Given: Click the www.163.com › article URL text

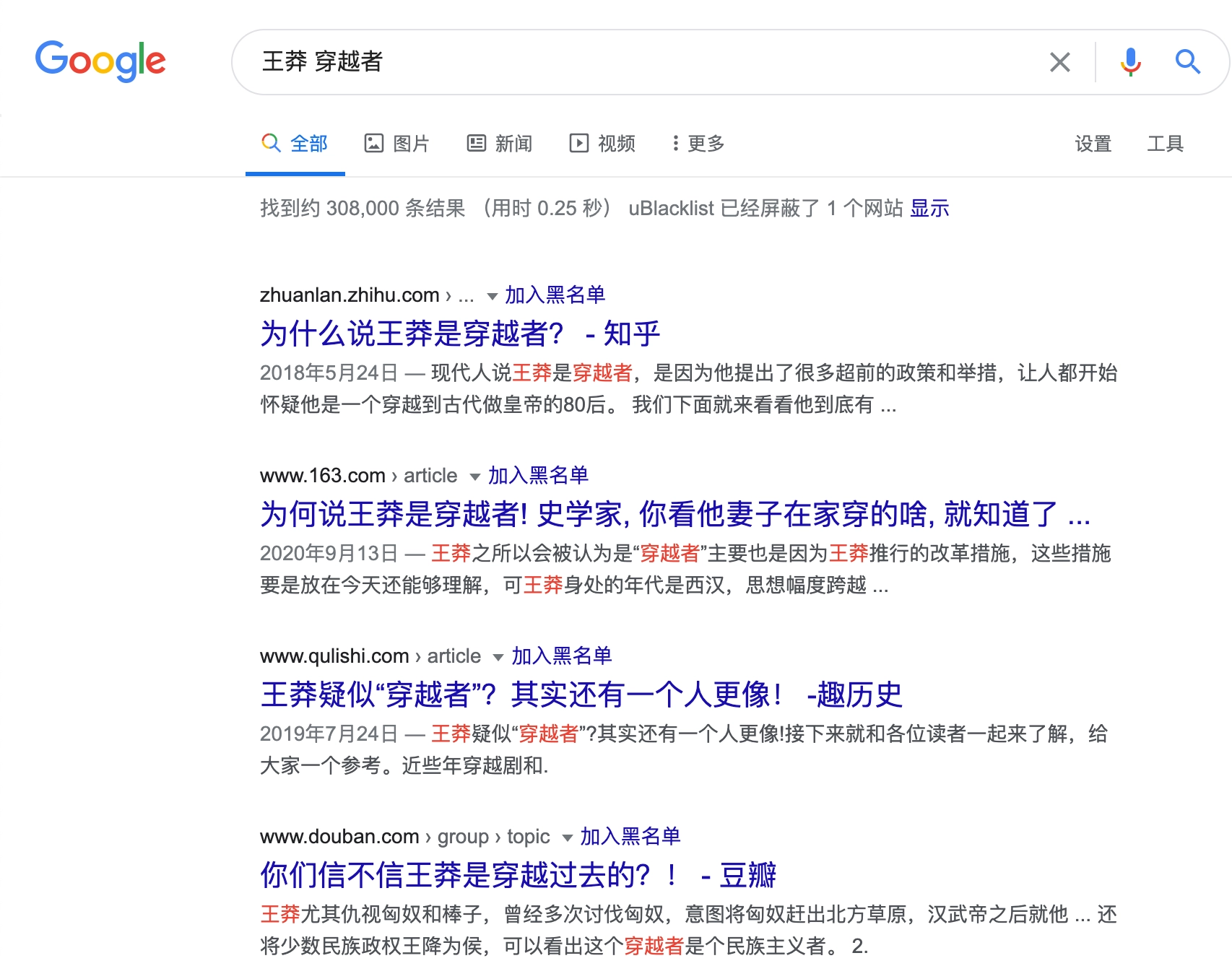Looking at the screenshot, I should coord(358,476).
